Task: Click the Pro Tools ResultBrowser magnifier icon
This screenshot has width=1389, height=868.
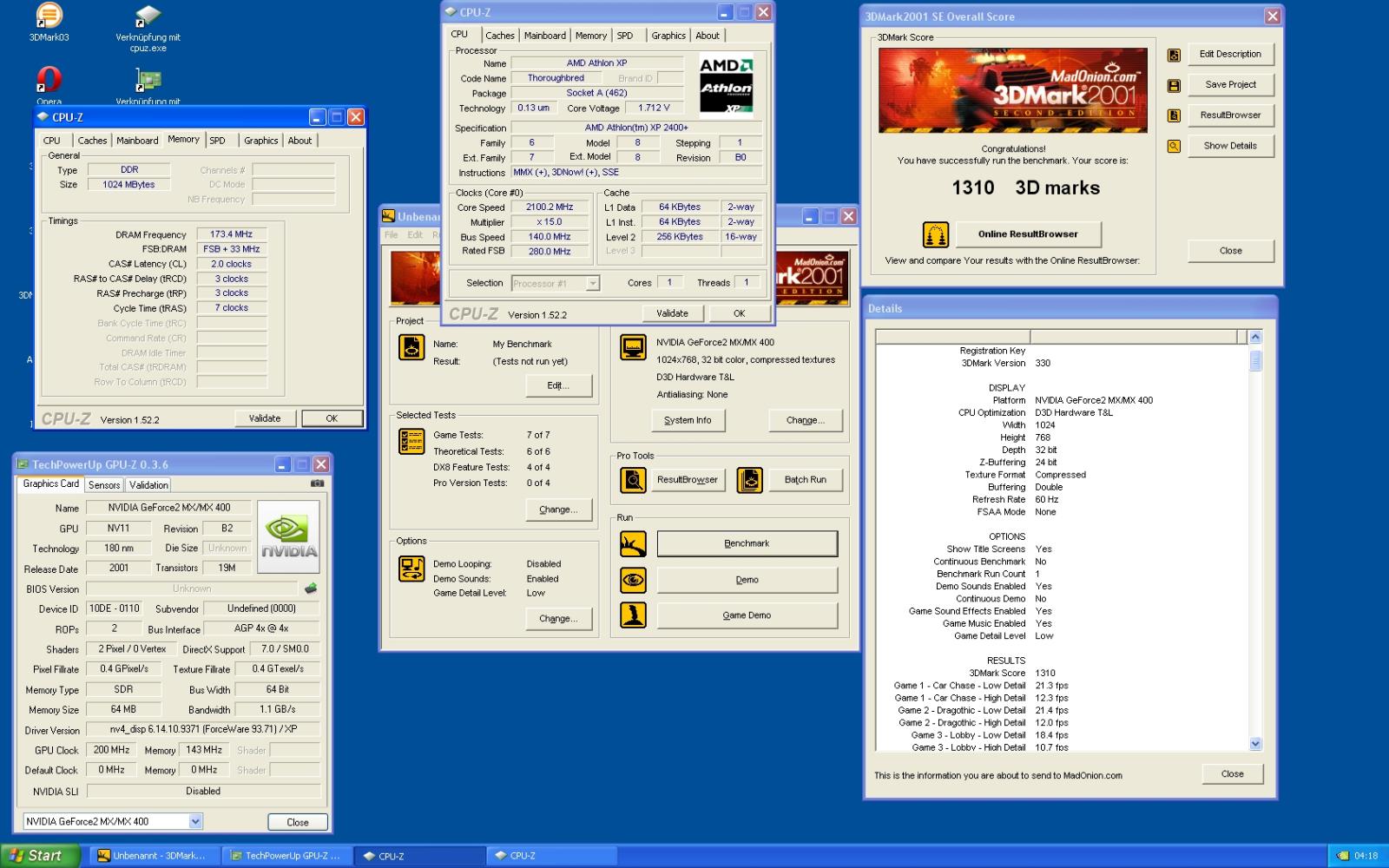Action: coord(633,480)
